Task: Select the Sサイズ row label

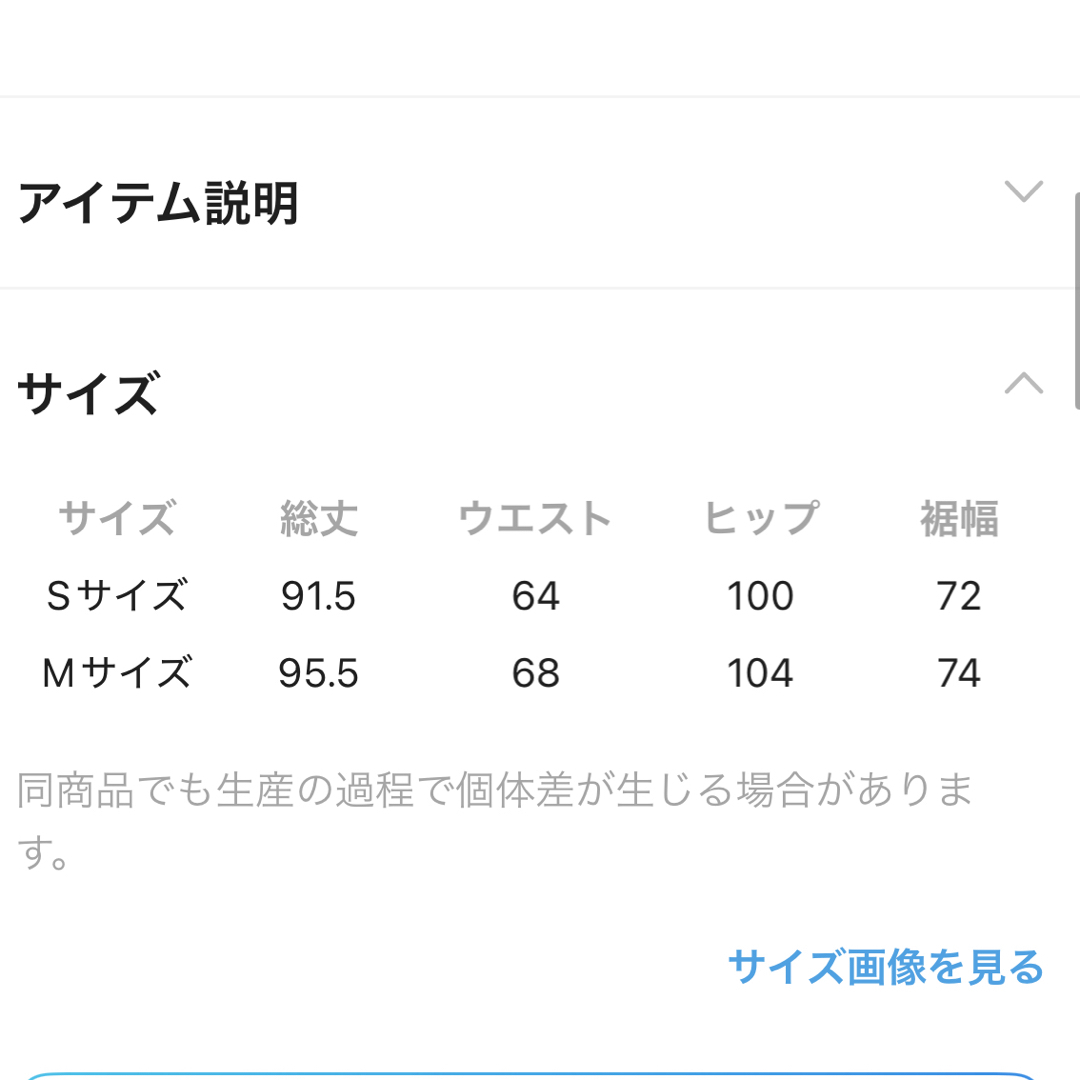Action: (116, 595)
